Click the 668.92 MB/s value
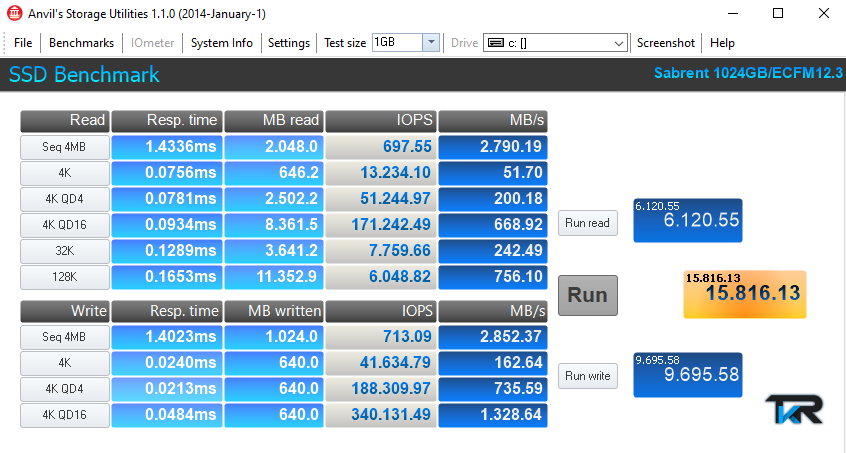846x453 pixels. [x=493, y=225]
